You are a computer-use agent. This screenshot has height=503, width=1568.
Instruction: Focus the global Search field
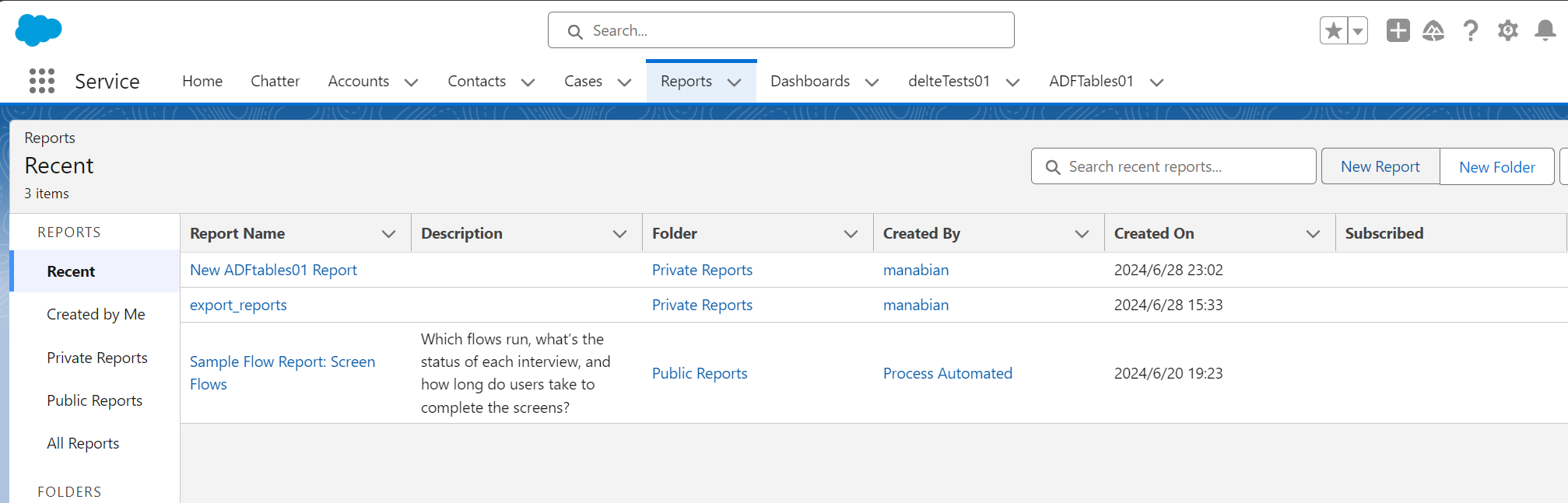point(781,30)
